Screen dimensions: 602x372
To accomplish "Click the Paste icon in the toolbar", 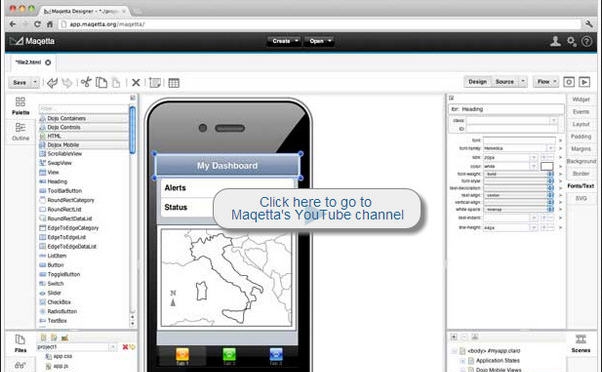I will point(116,83).
